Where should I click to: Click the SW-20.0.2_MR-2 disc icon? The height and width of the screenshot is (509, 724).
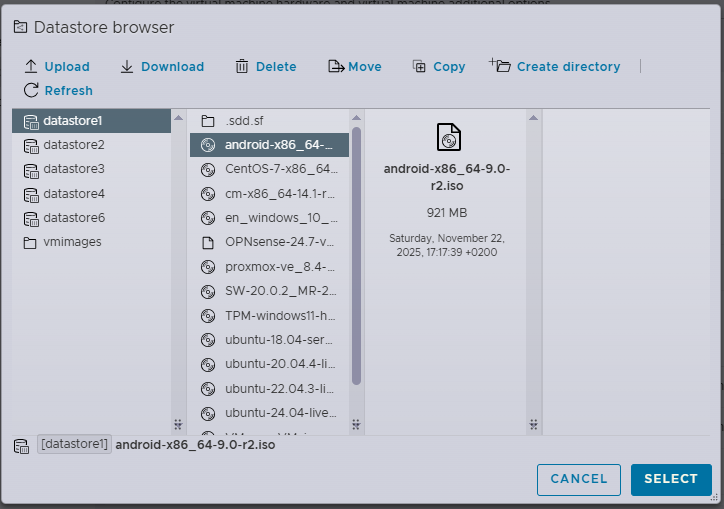coord(208,291)
